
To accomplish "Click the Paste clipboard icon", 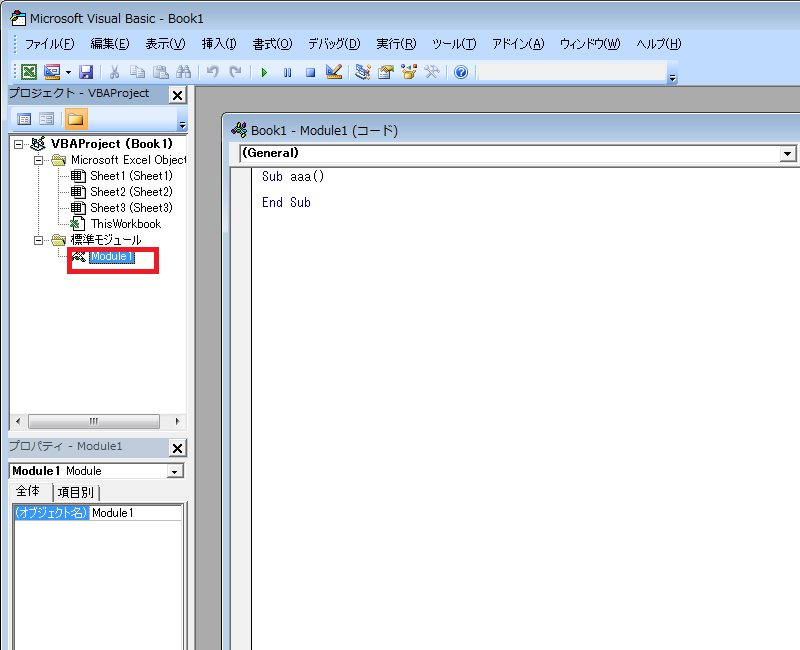I will pos(161,72).
